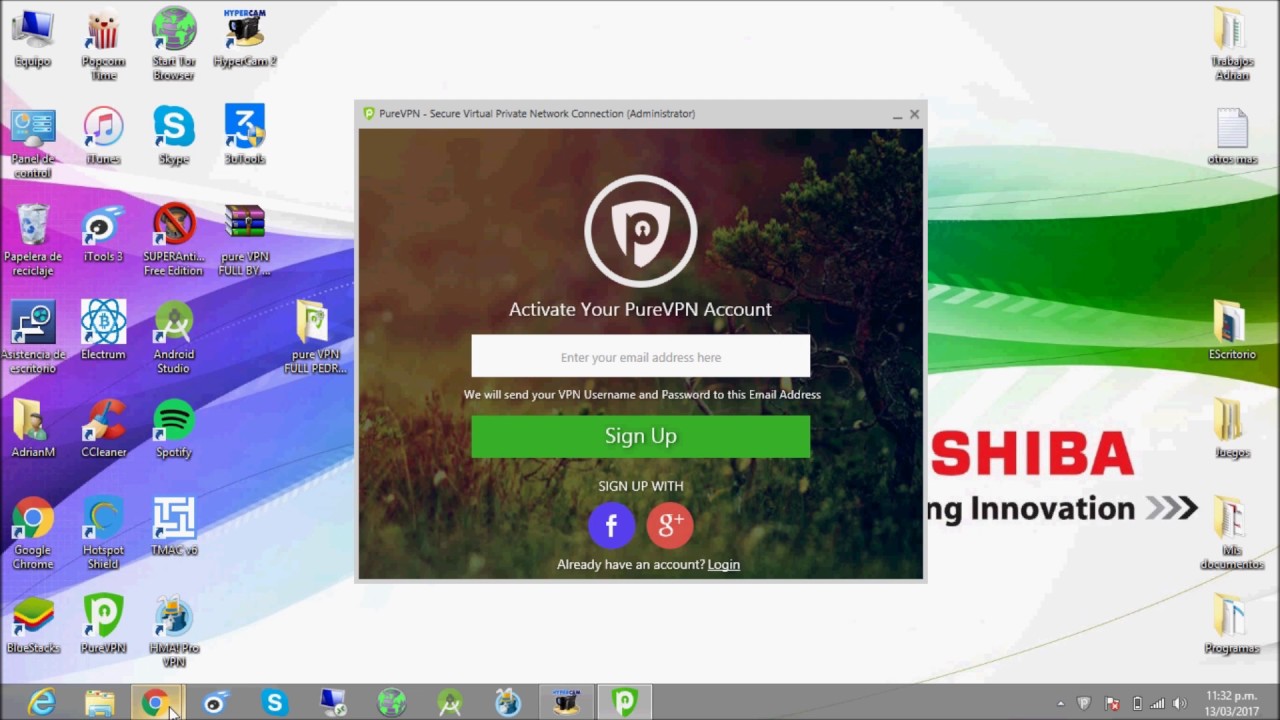The width and height of the screenshot is (1280, 720).
Task: Click the battery tray icon
Action: pyautogui.click(x=1136, y=704)
